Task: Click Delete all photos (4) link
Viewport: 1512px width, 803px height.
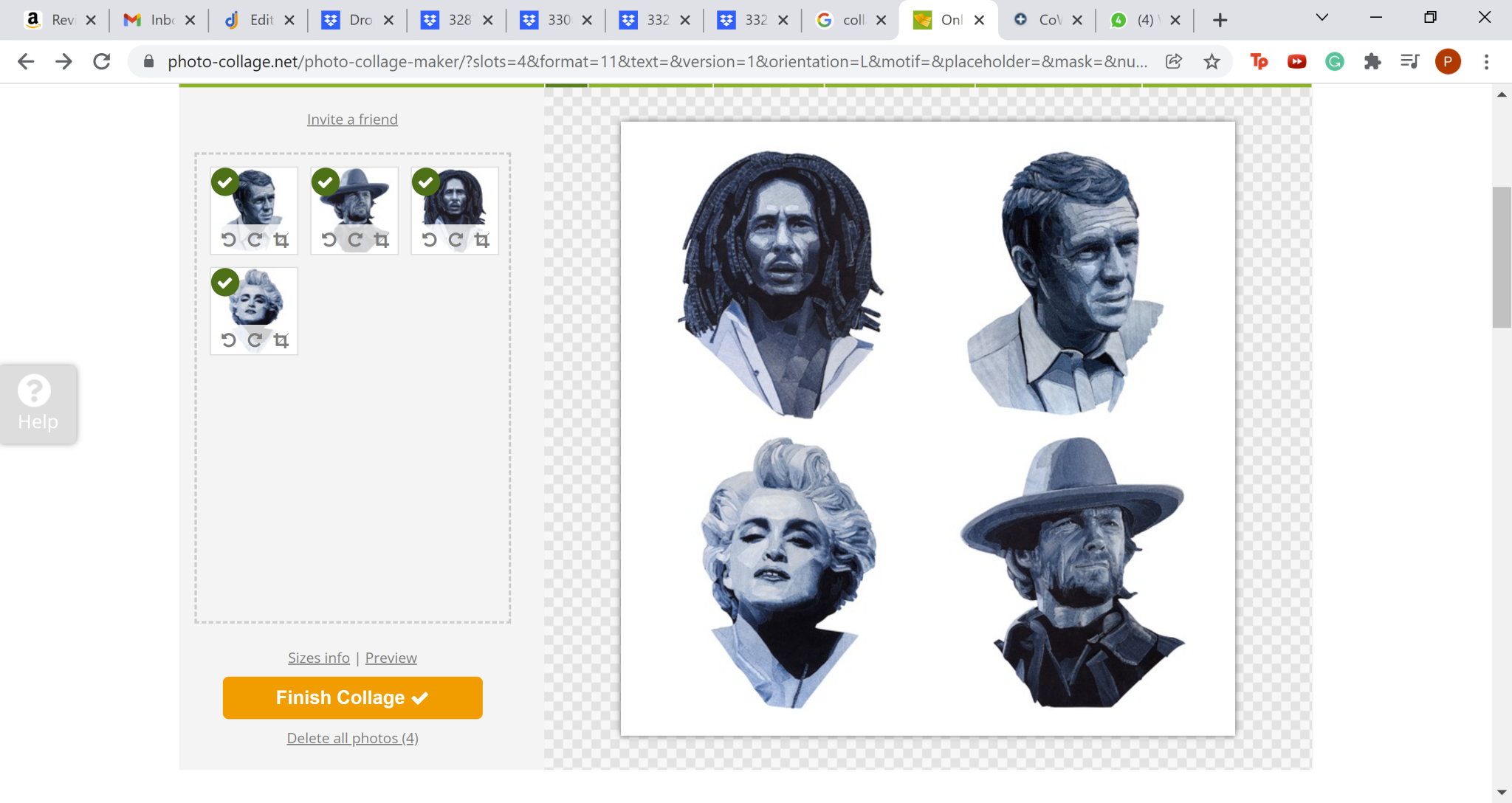Action: tap(353, 738)
